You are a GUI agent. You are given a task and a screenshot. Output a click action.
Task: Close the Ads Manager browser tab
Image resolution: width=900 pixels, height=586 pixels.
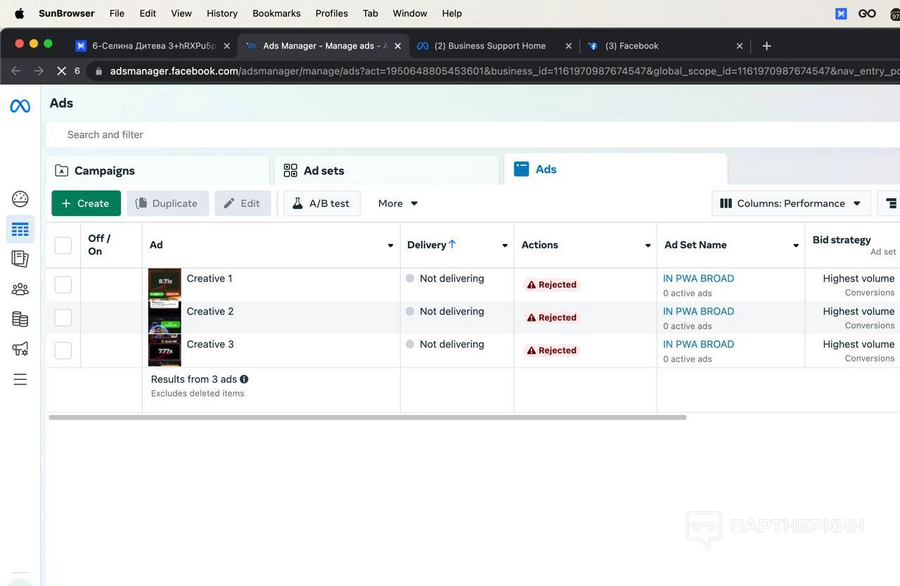click(x=398, y=46)
